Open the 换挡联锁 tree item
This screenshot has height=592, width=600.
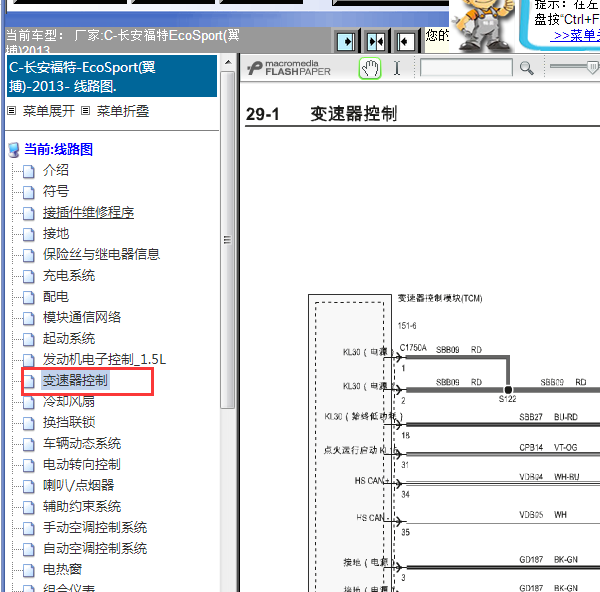click(x=69, y=422)
